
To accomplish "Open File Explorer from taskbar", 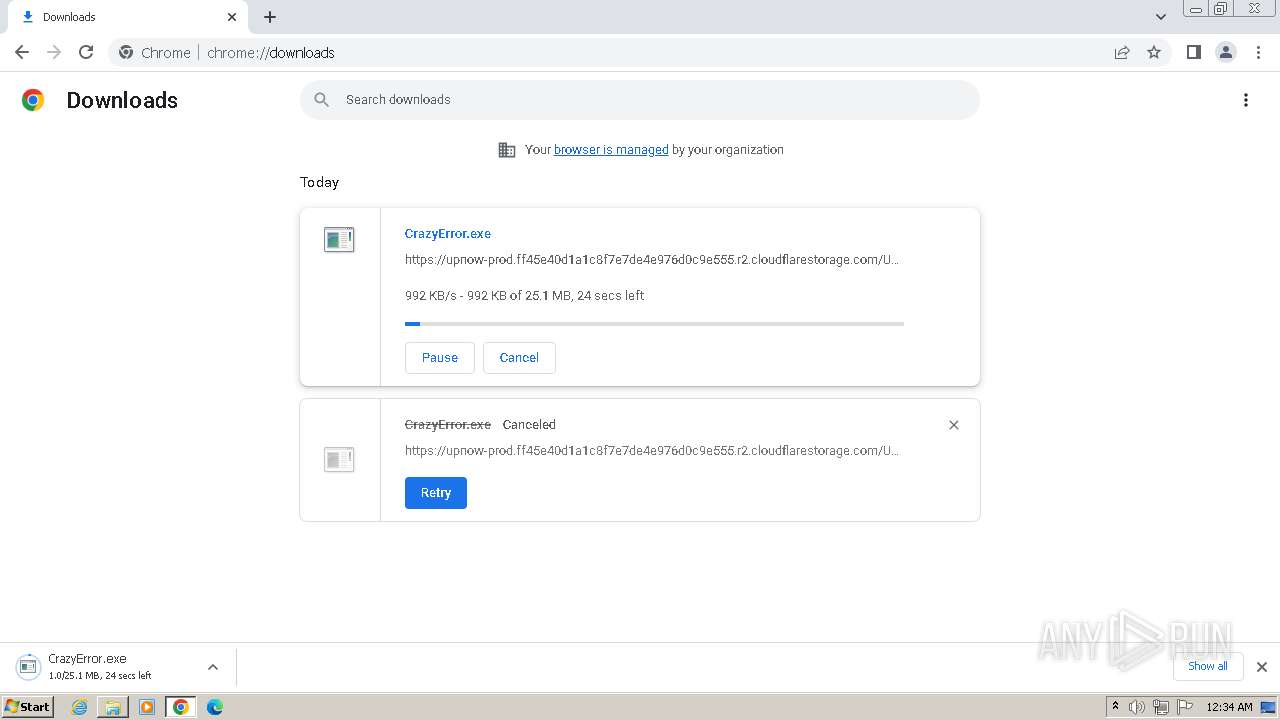I will [113, 707].
